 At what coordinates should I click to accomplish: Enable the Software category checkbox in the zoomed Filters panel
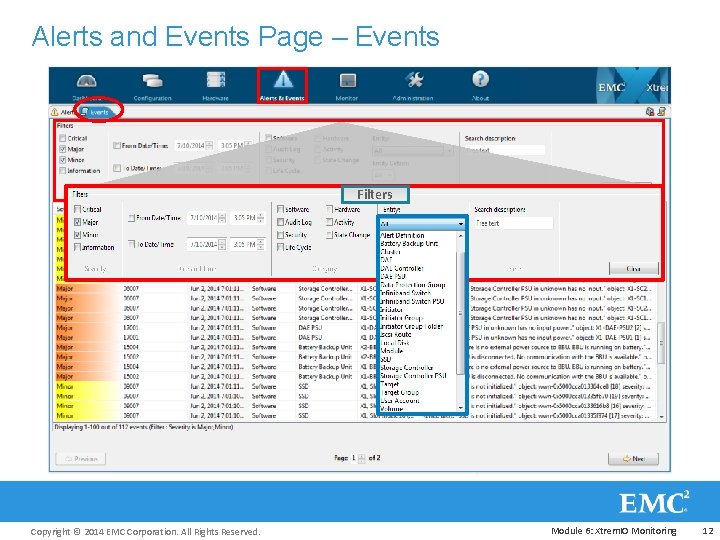[280, 209]
